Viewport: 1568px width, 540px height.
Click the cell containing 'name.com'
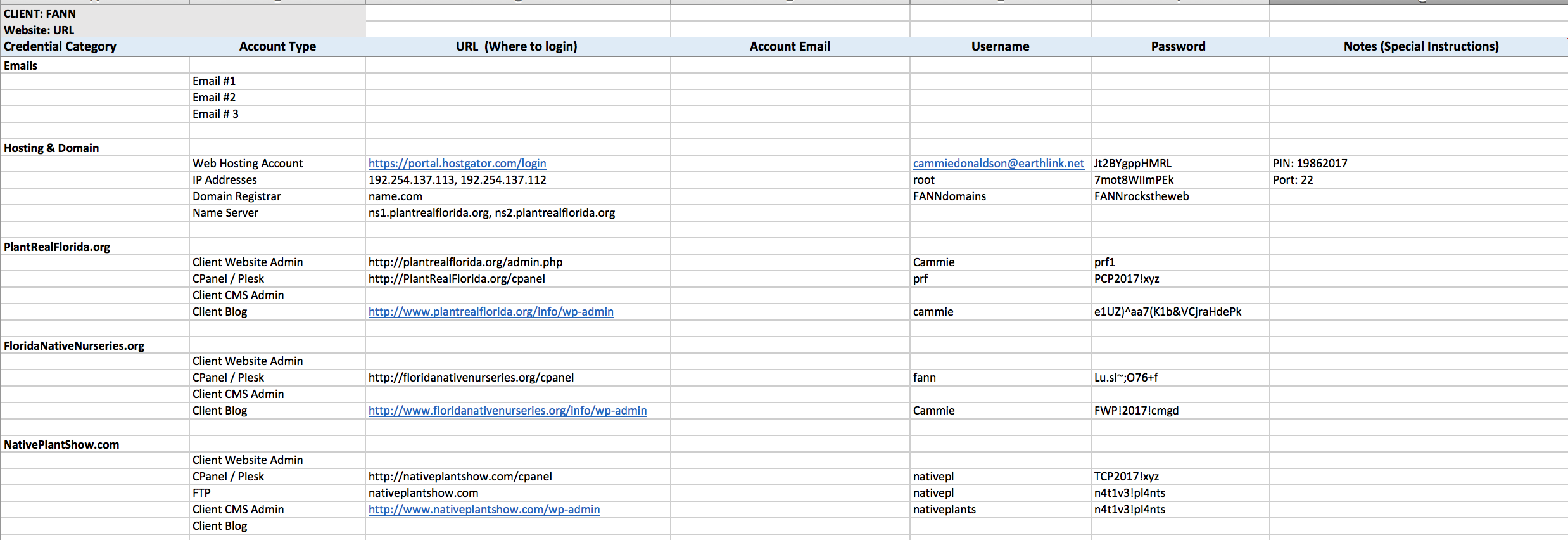(395, 196)
